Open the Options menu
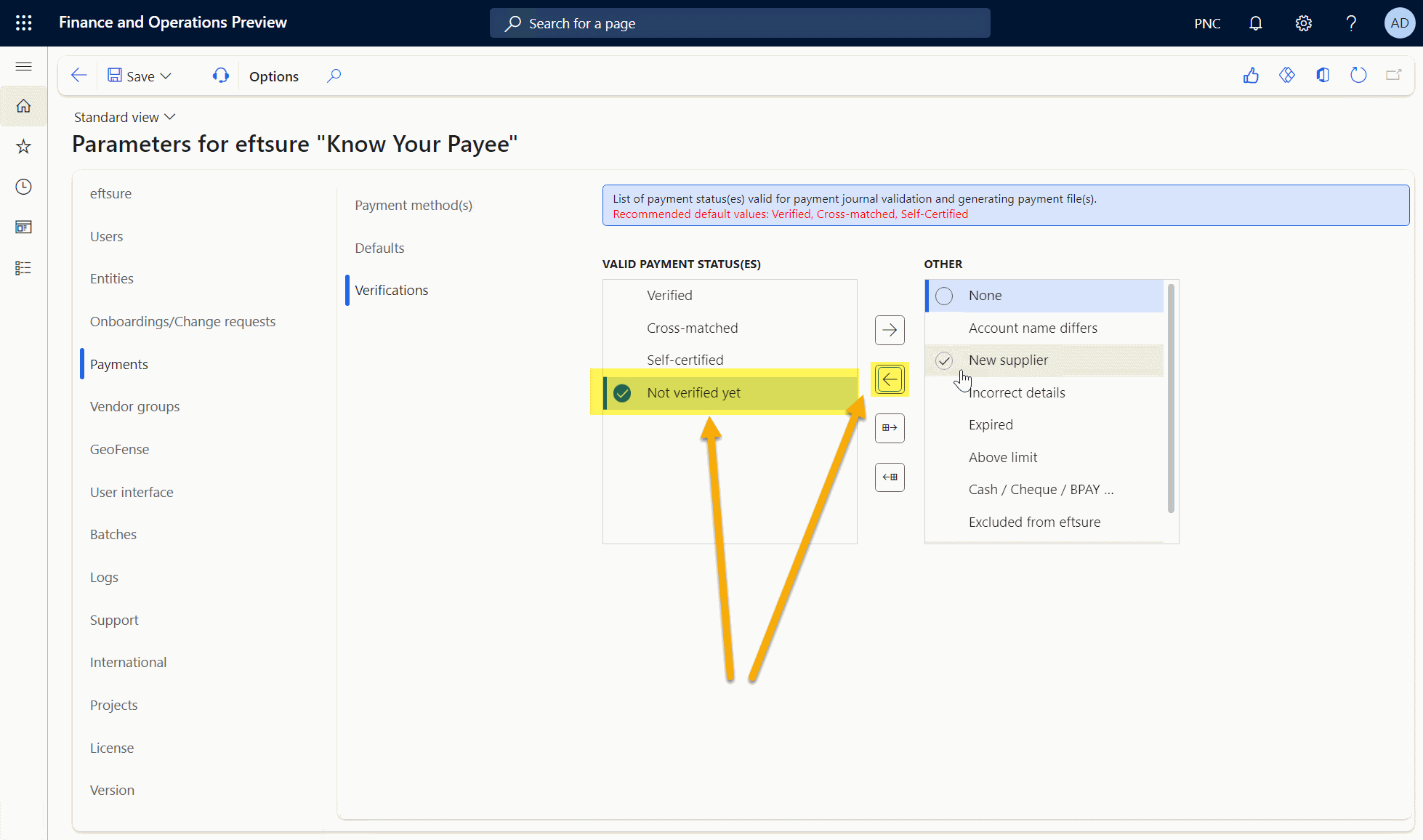The image size is (1423, 840). coord(274,76)
